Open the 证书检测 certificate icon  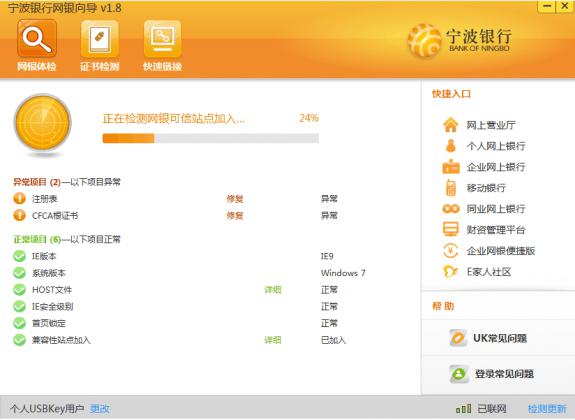pyautogui.click(x=99, y=39)
